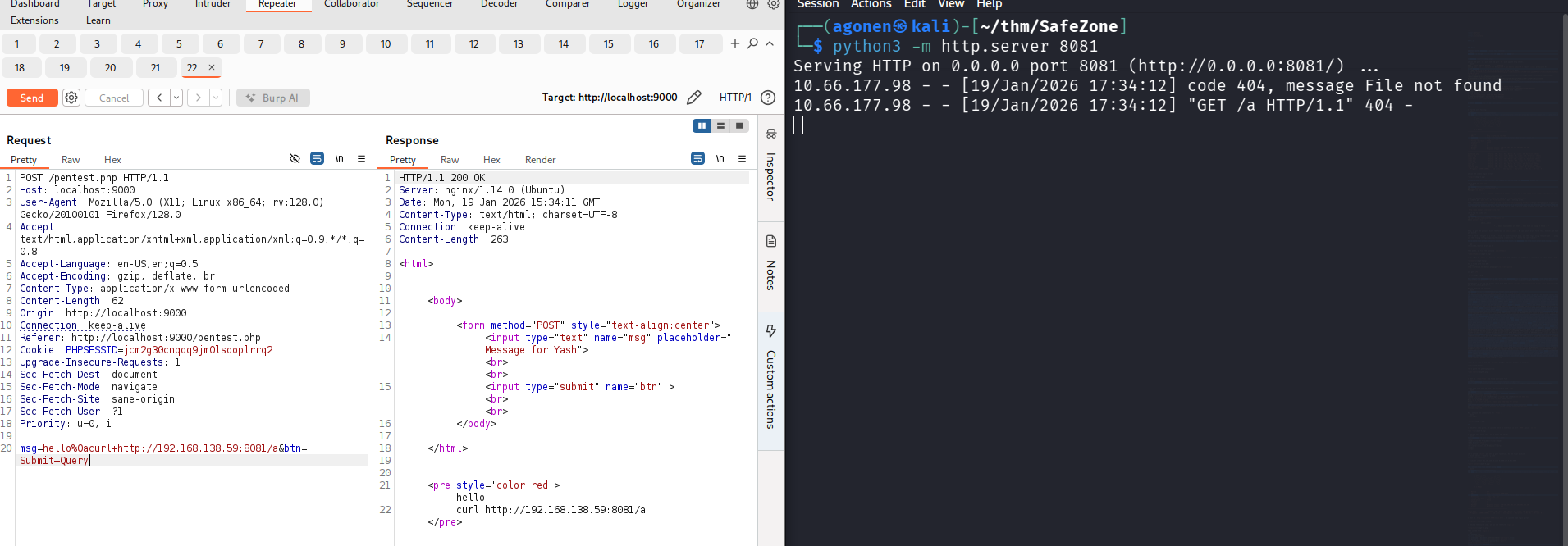Viewport: 1568px width, 546px height.
Task: Click HTTP/1.1 200 OK response line
Action: point(441,178)
